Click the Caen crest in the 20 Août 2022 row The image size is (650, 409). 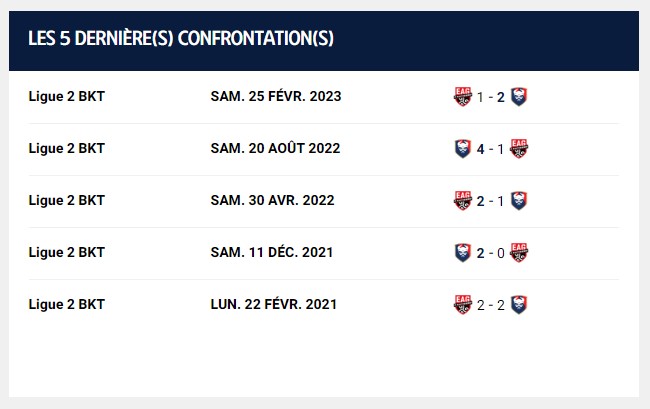(x=463, y=149)
